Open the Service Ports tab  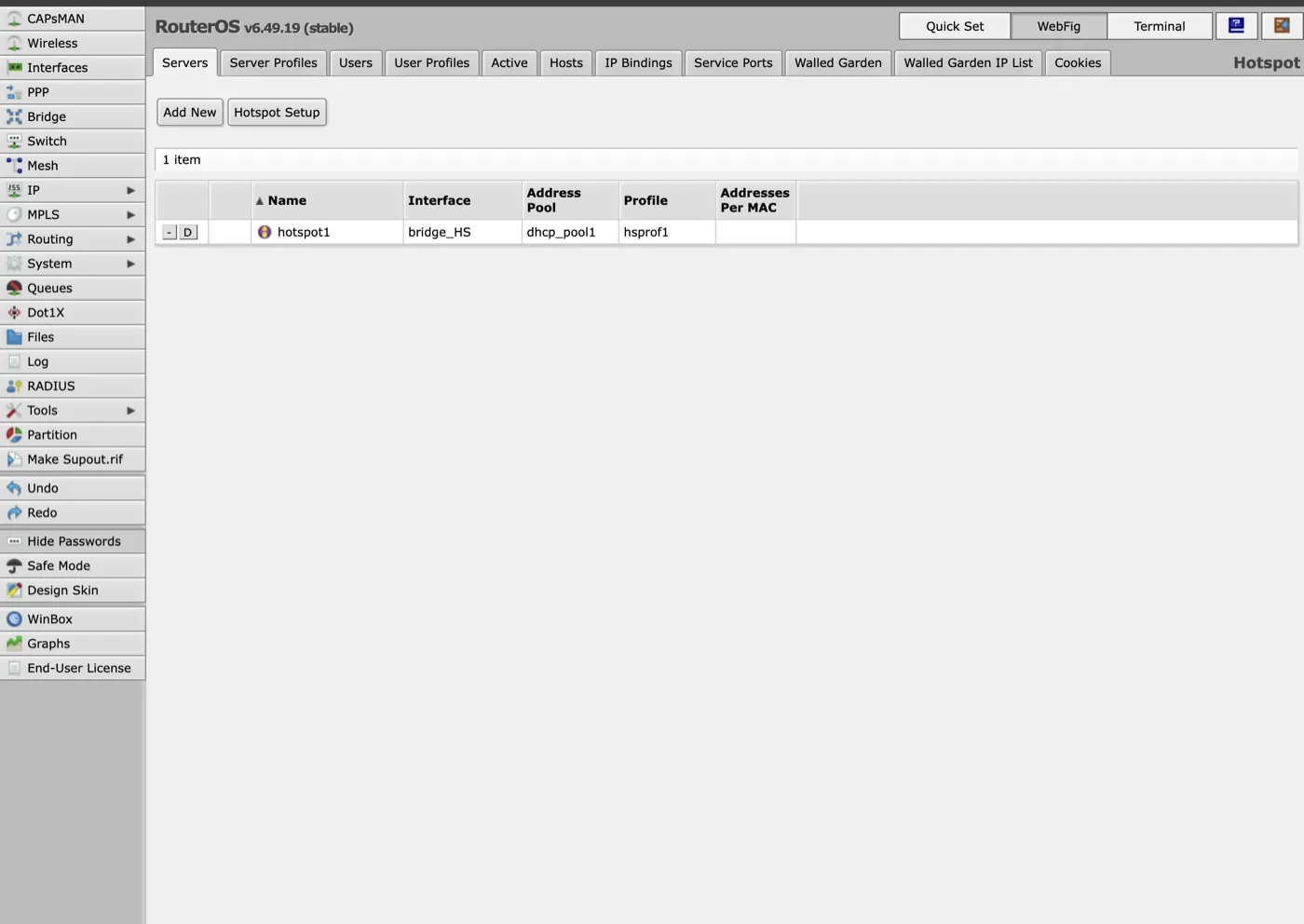[733, 62]
